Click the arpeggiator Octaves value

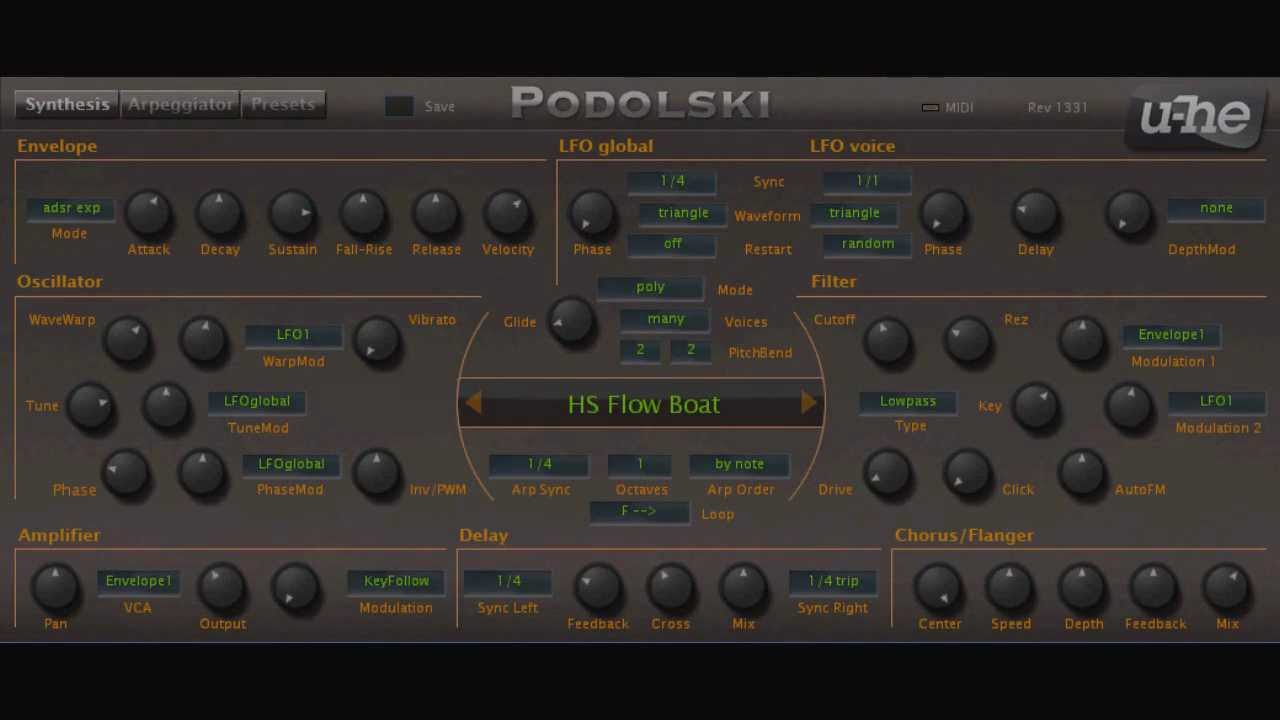[x=640, y=465]
